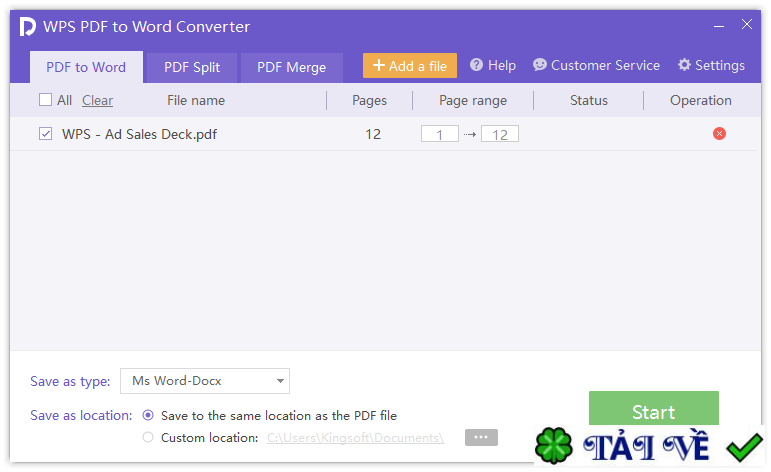Click the Clear link

pyautogui.click(x=97, y=100)
